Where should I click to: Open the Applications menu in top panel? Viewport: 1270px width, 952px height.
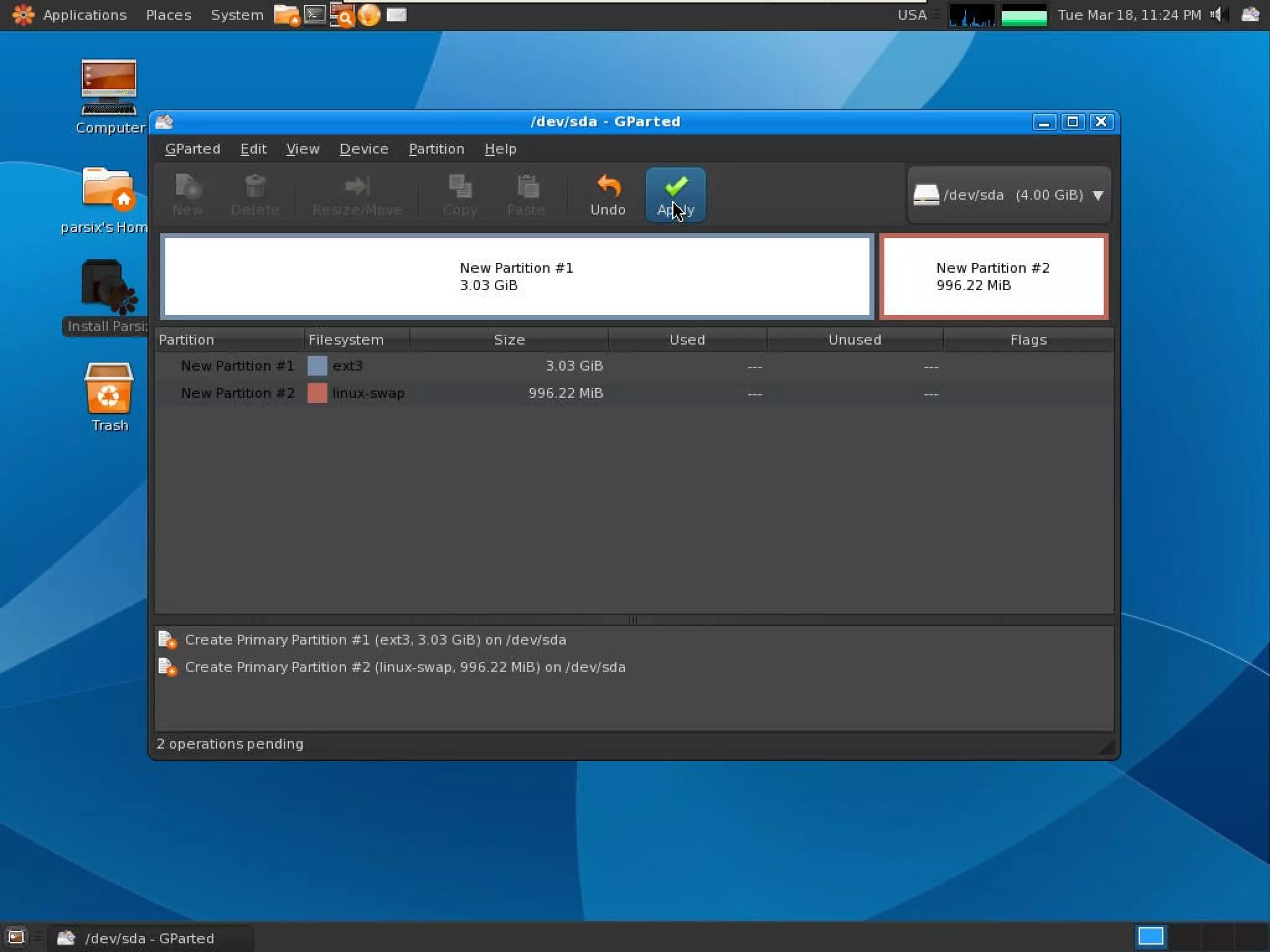(84, 15)
